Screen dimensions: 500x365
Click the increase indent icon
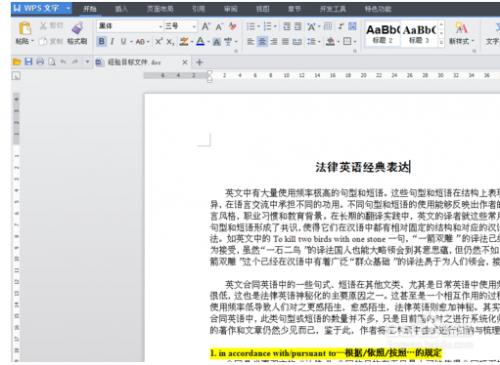298,26
